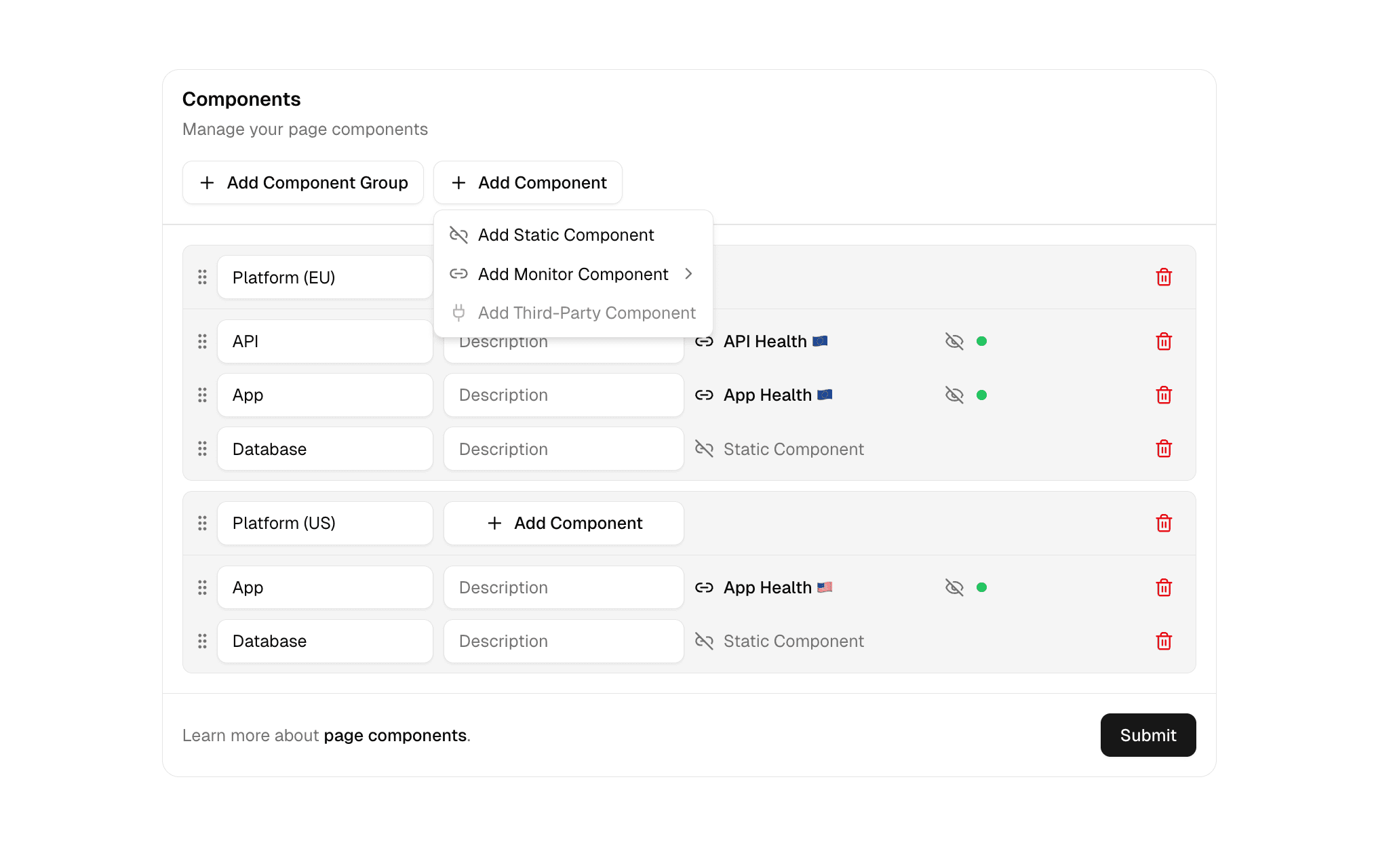Open Add Component inside Platform (US) group

click(564, 523)
